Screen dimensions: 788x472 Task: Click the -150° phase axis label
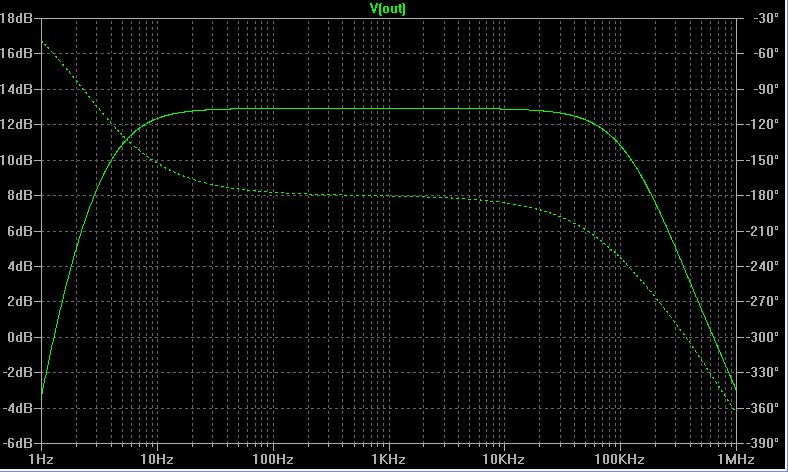click(x=763, y=160)
